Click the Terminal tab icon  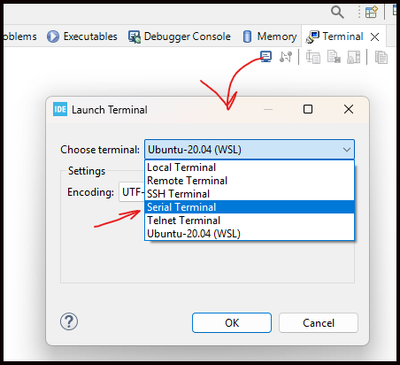click(x=312, y=37)
